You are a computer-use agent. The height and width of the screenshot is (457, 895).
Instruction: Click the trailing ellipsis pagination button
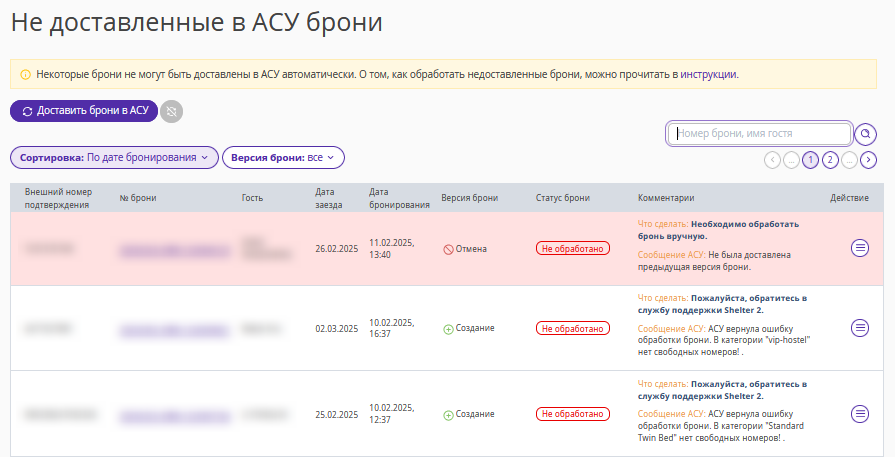coord(849,160)
